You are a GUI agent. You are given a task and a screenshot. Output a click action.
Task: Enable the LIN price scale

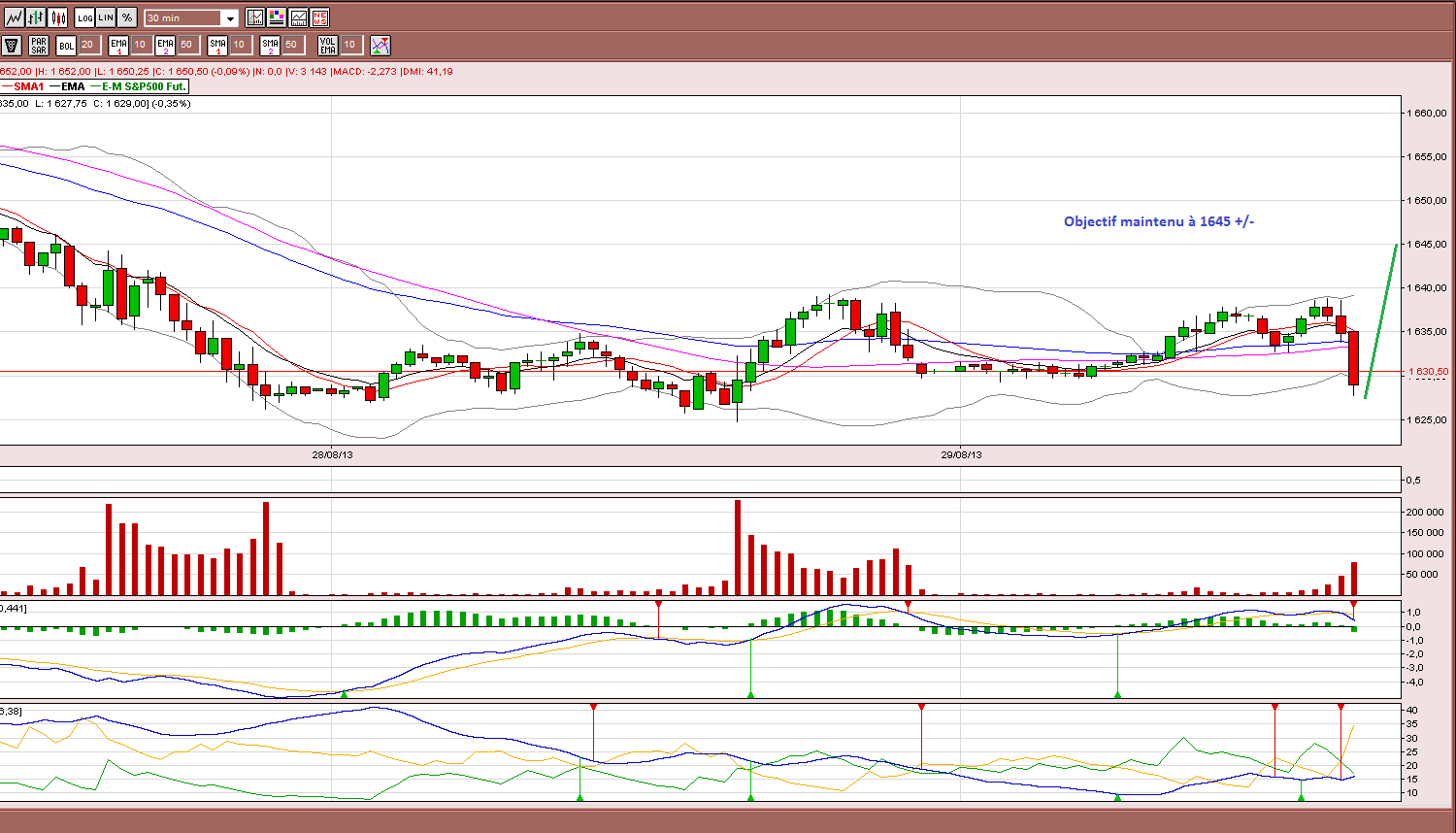coord(106,17)
